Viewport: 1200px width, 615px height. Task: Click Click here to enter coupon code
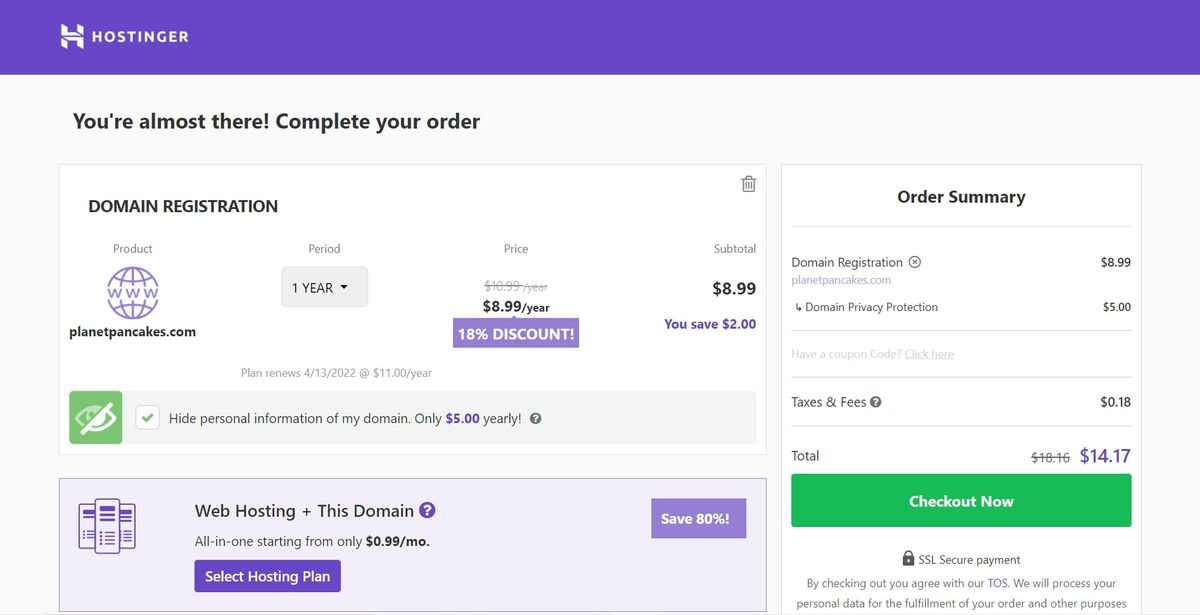(929, 354)
